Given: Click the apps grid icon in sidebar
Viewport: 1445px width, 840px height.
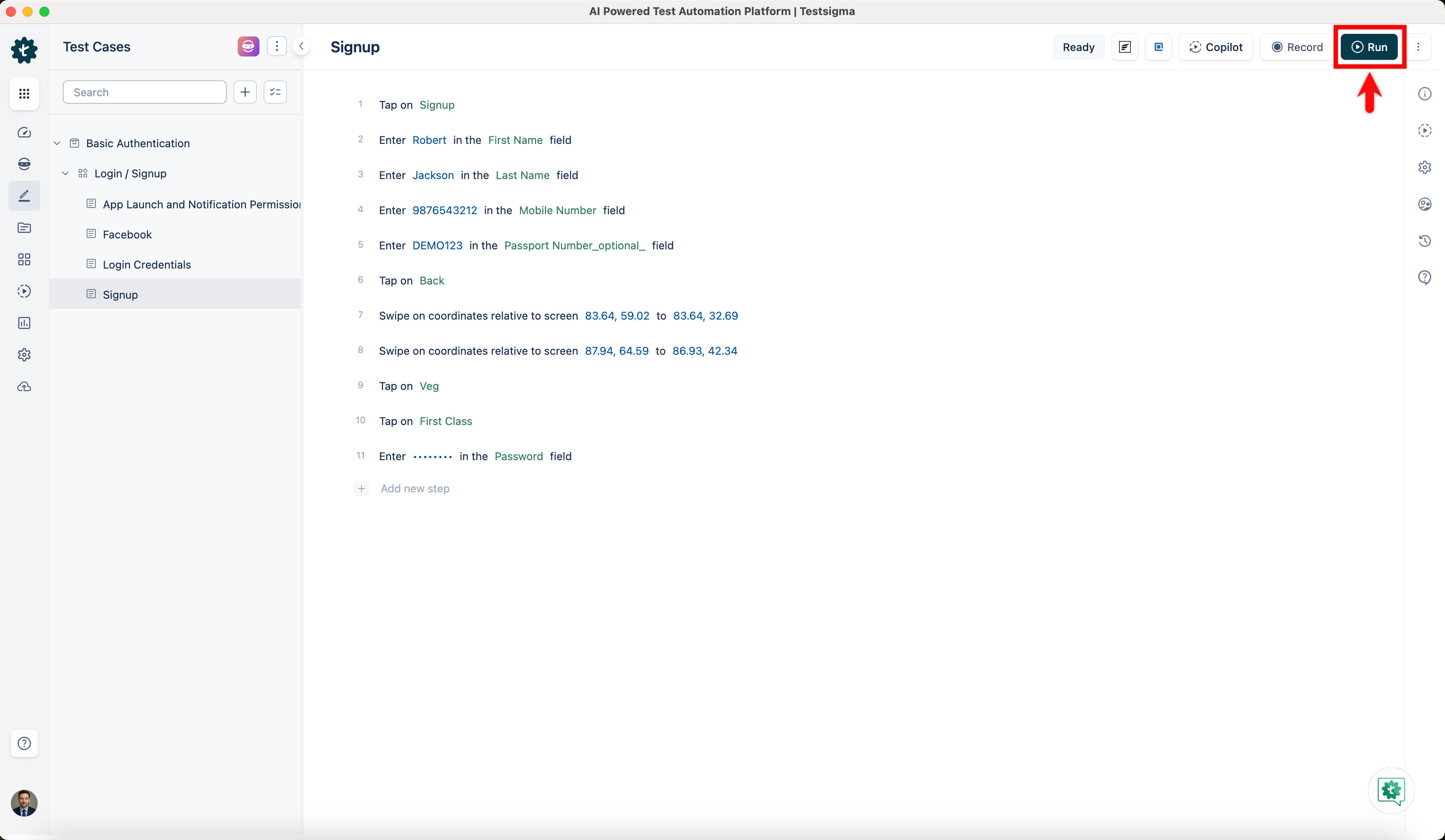Looking at the screenshot, I should pyautogui.click(x=24, y=93).
